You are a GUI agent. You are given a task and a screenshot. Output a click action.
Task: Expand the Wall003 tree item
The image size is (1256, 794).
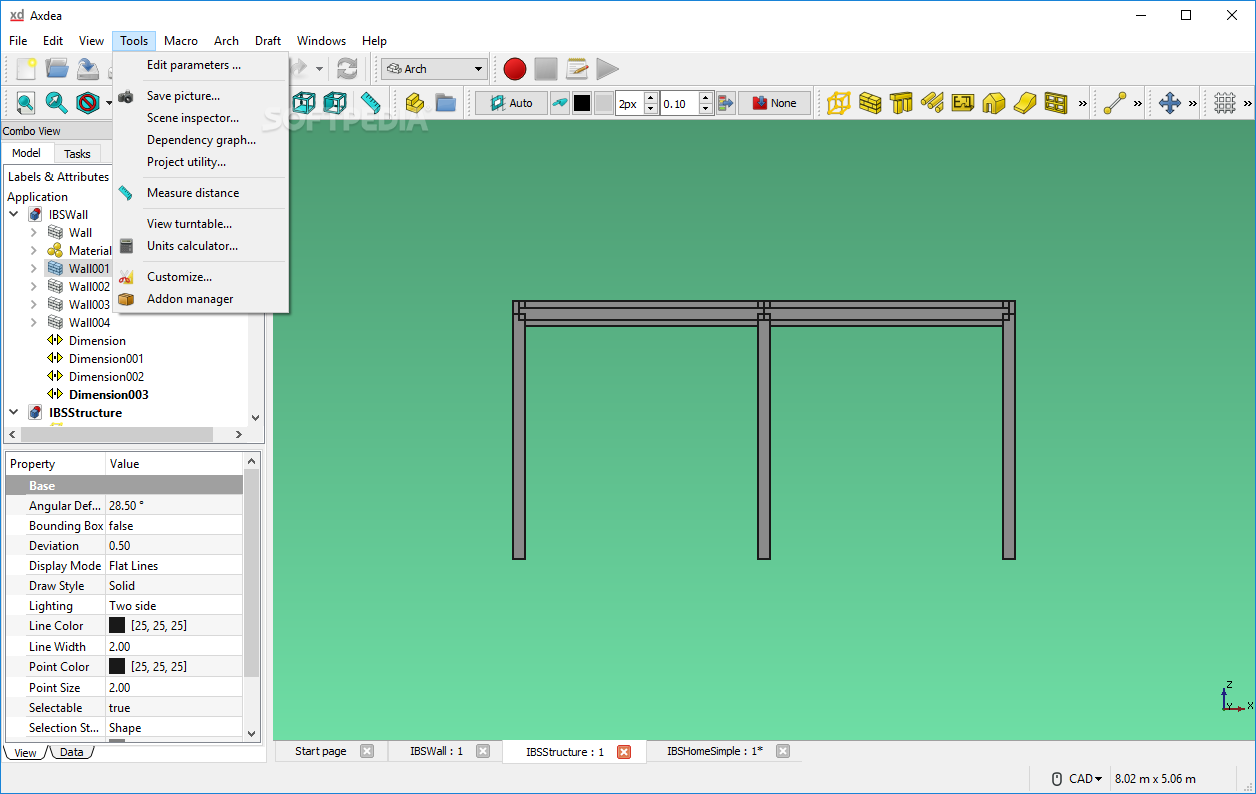[33, 304]
